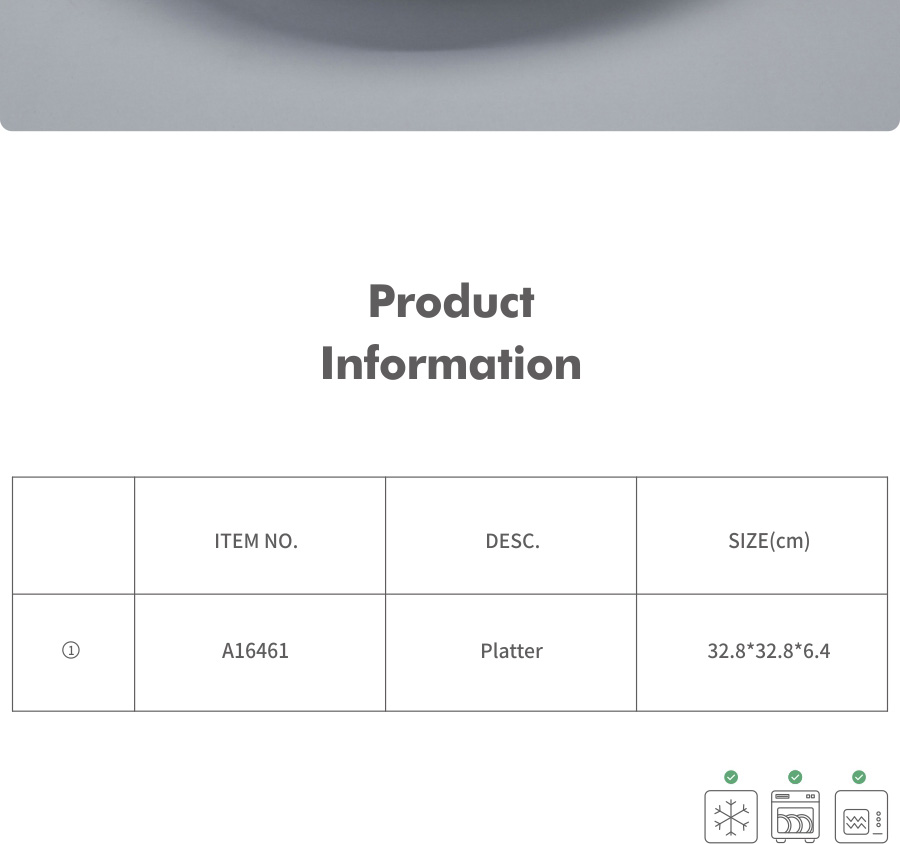Screen dimensions: 900x844
Task: Click the dishwasher-safe icon
Action: 795,817
